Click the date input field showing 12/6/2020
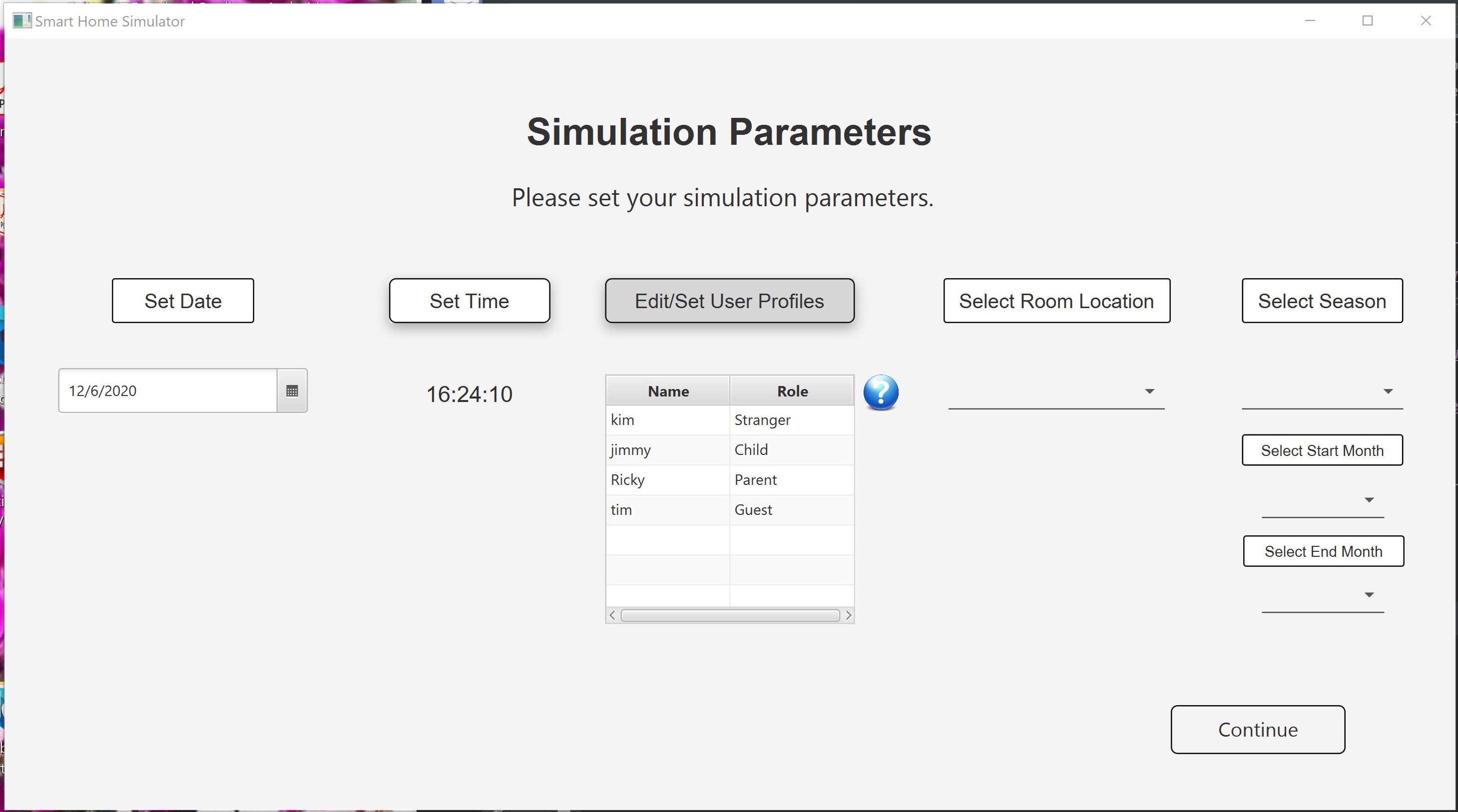Image resolution: width=1458 pixels, height=812 pixels. [167, 391]
